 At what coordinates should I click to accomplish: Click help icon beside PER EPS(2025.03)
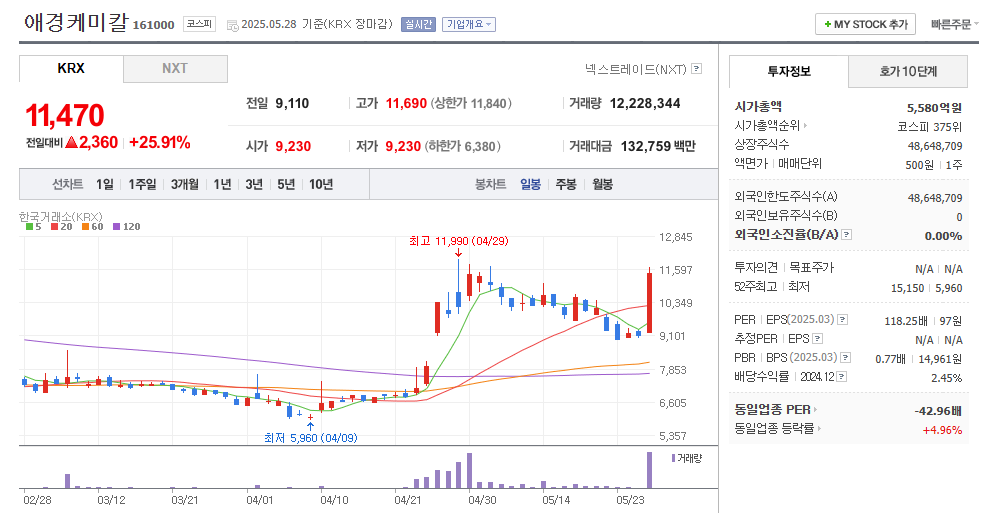point(842,320)
